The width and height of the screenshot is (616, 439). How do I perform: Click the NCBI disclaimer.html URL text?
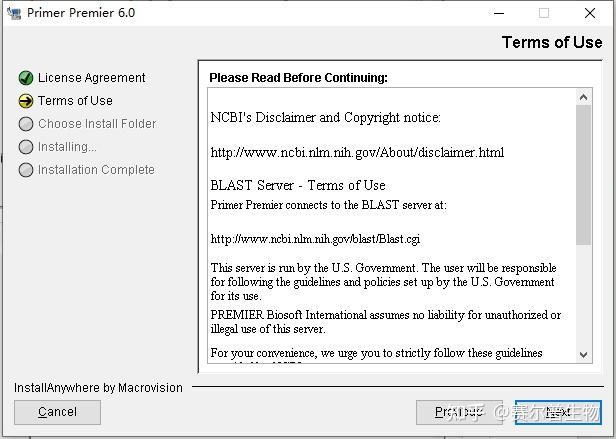(357, 153)
